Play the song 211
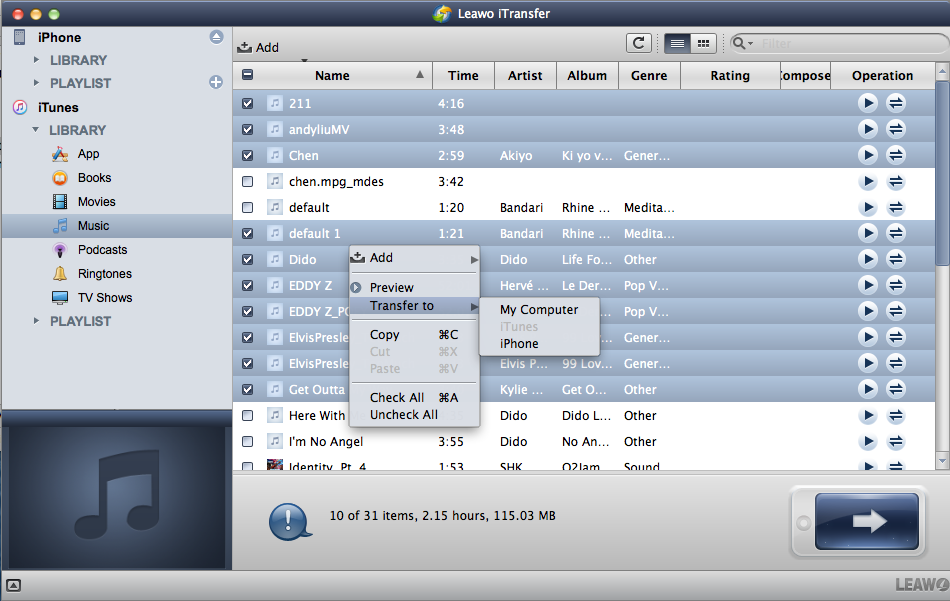 [x=868, y=103]
